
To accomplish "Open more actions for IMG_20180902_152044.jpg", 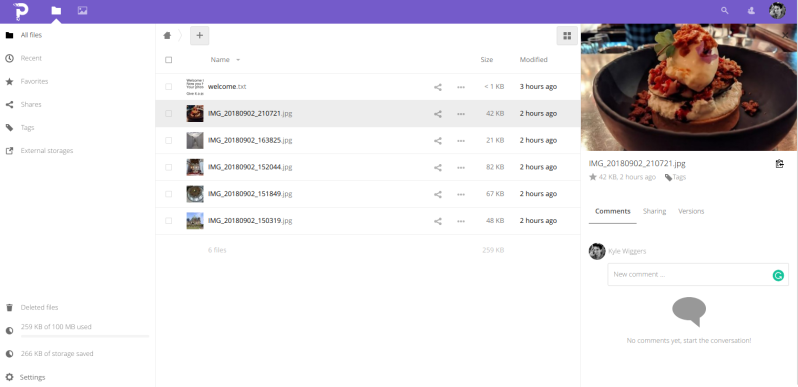I will [x=461, y=168].
